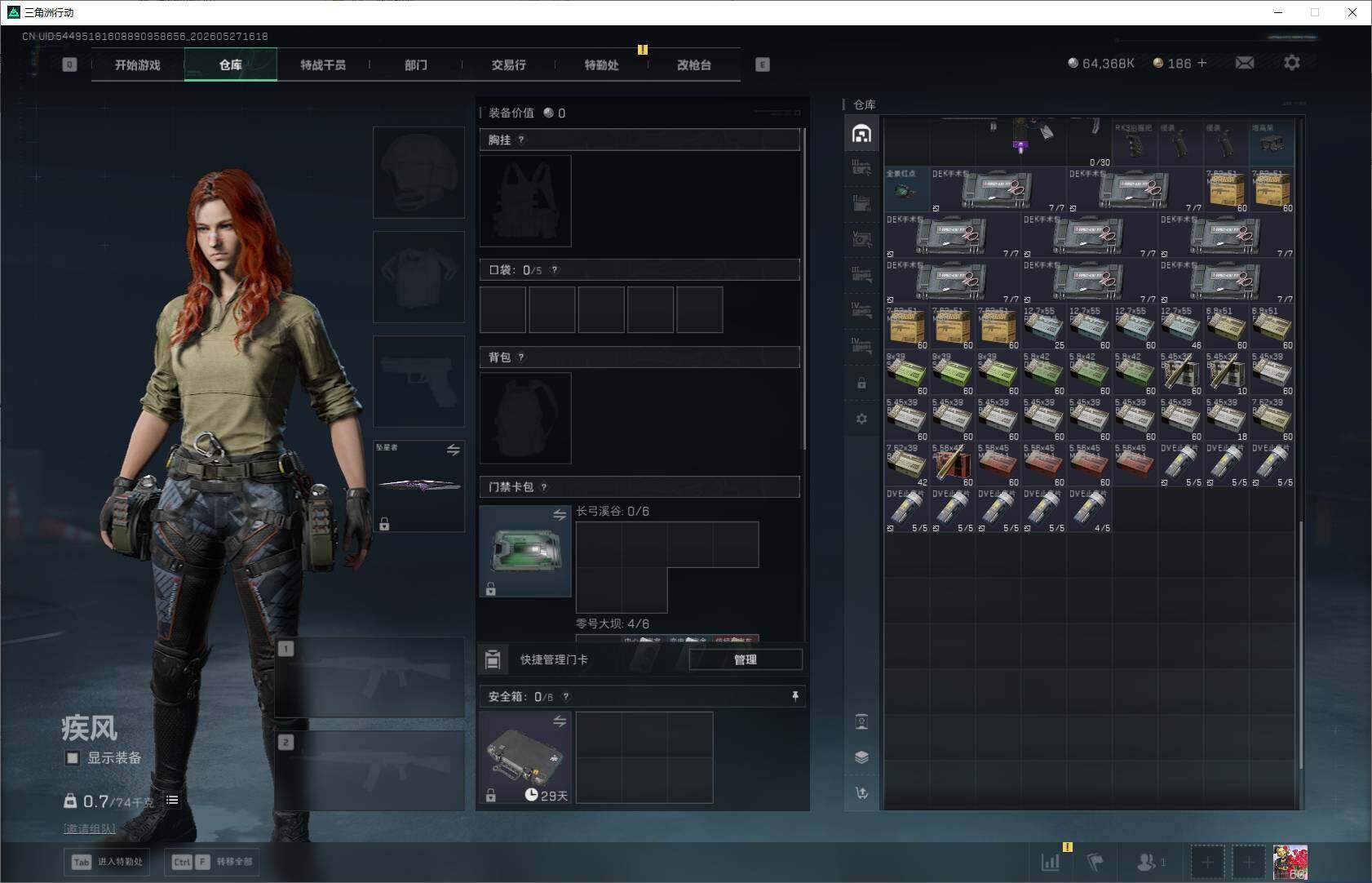
Task: Click the warehouse grid scrollbar
Action: pyautogui.click(x=1300, y=645)
